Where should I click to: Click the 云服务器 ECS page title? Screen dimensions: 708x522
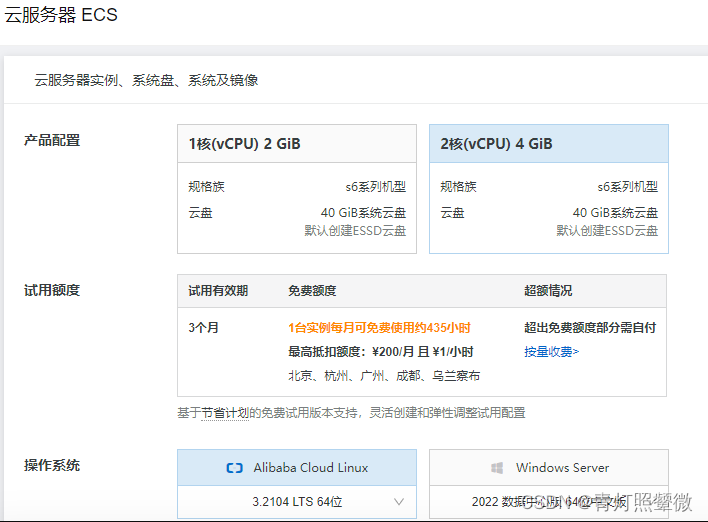click(x=61, y=15)
